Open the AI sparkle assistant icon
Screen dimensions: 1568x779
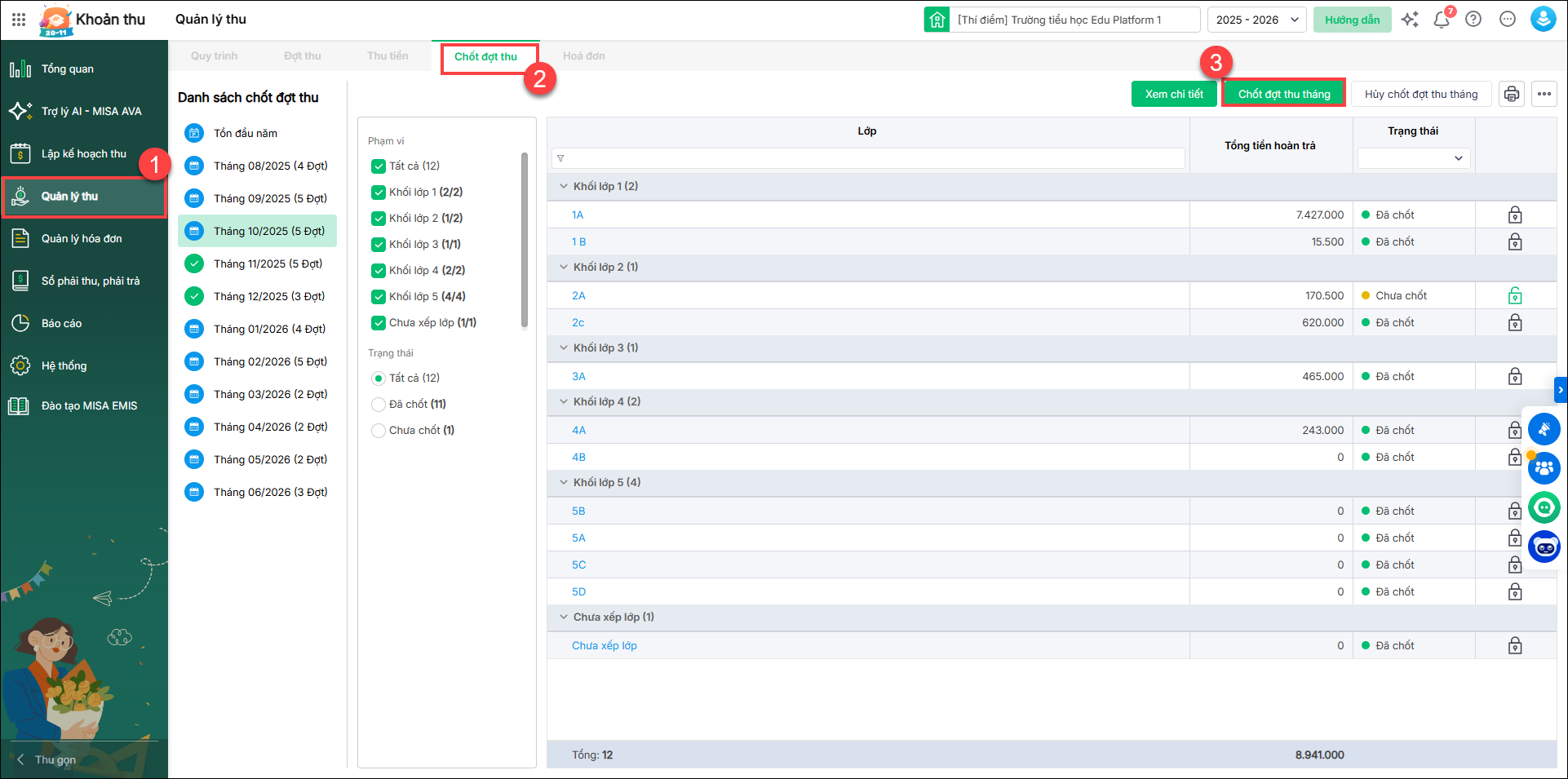pyautogui.click(x=1410, y=20)
